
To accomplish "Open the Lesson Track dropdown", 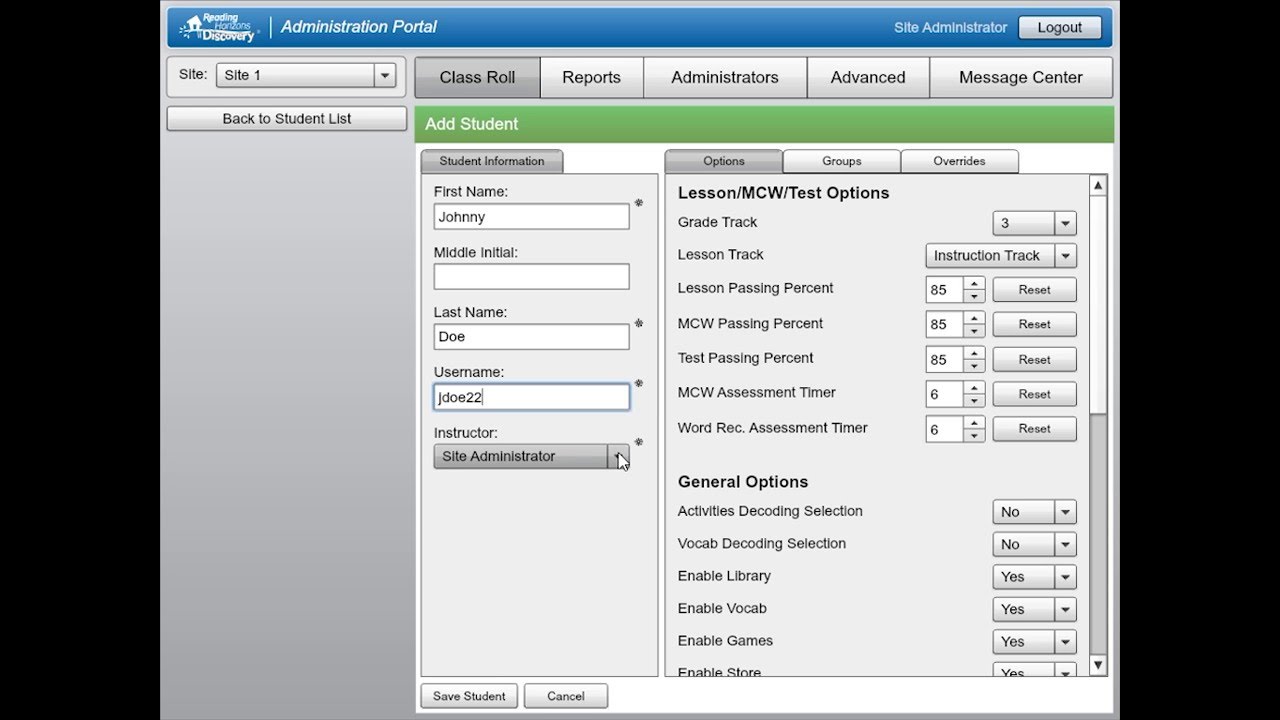I will click(x=1001, y=256).
